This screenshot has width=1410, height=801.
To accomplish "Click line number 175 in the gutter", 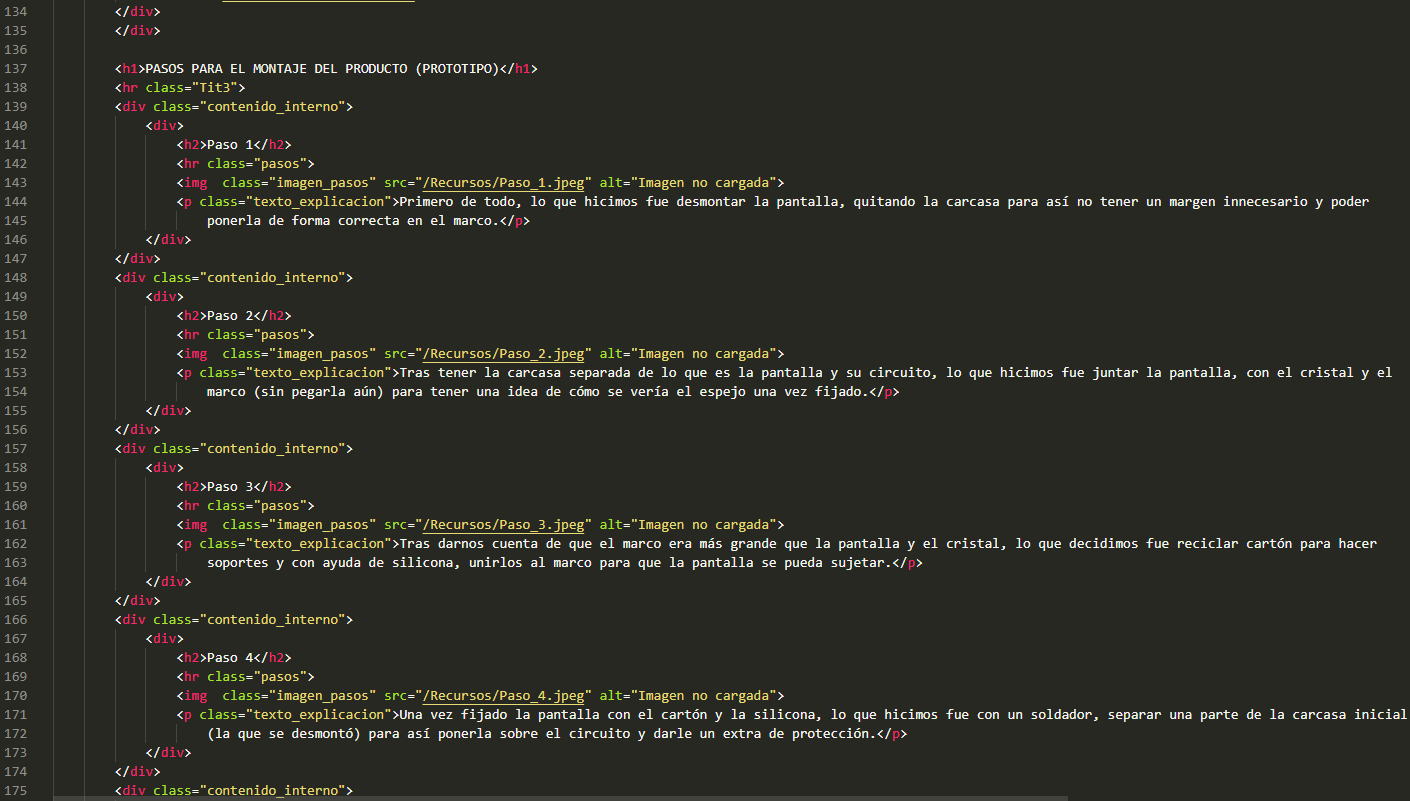I will tap(16, 790).
